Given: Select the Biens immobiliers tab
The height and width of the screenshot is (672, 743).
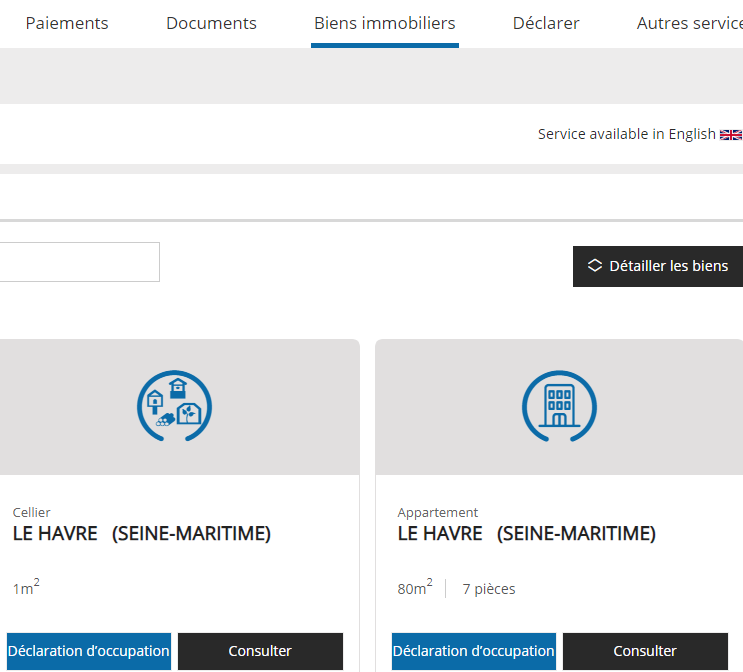Looking at the screenshot, I should point(384,23).
